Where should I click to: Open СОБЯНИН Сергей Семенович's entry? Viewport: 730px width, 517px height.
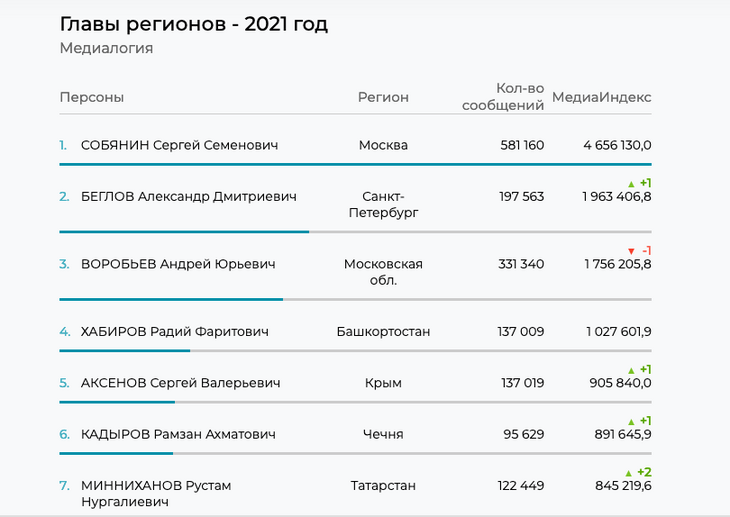[x=179, y=145]
